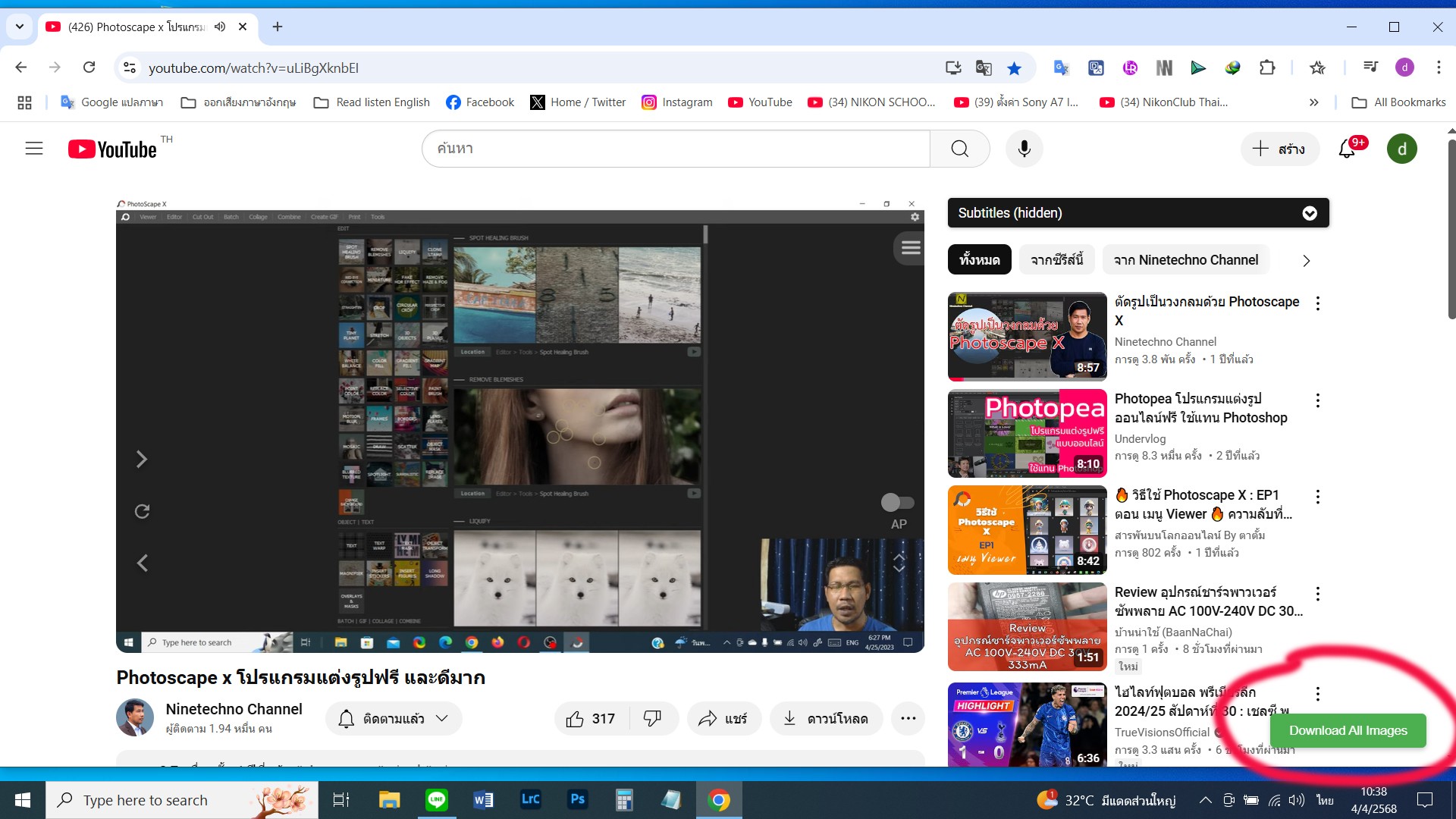This screenshot has width=1456, height=819.
Task: Focus the ค้นหา search field
Action: pos(676,149)
